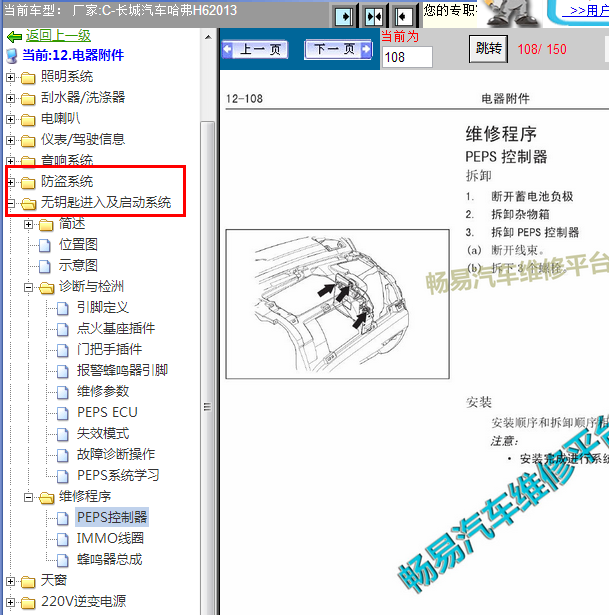This screenshot has width=609, height=615.
Task: Click the 简述 folder icon
Action: [x=46, y=224]
